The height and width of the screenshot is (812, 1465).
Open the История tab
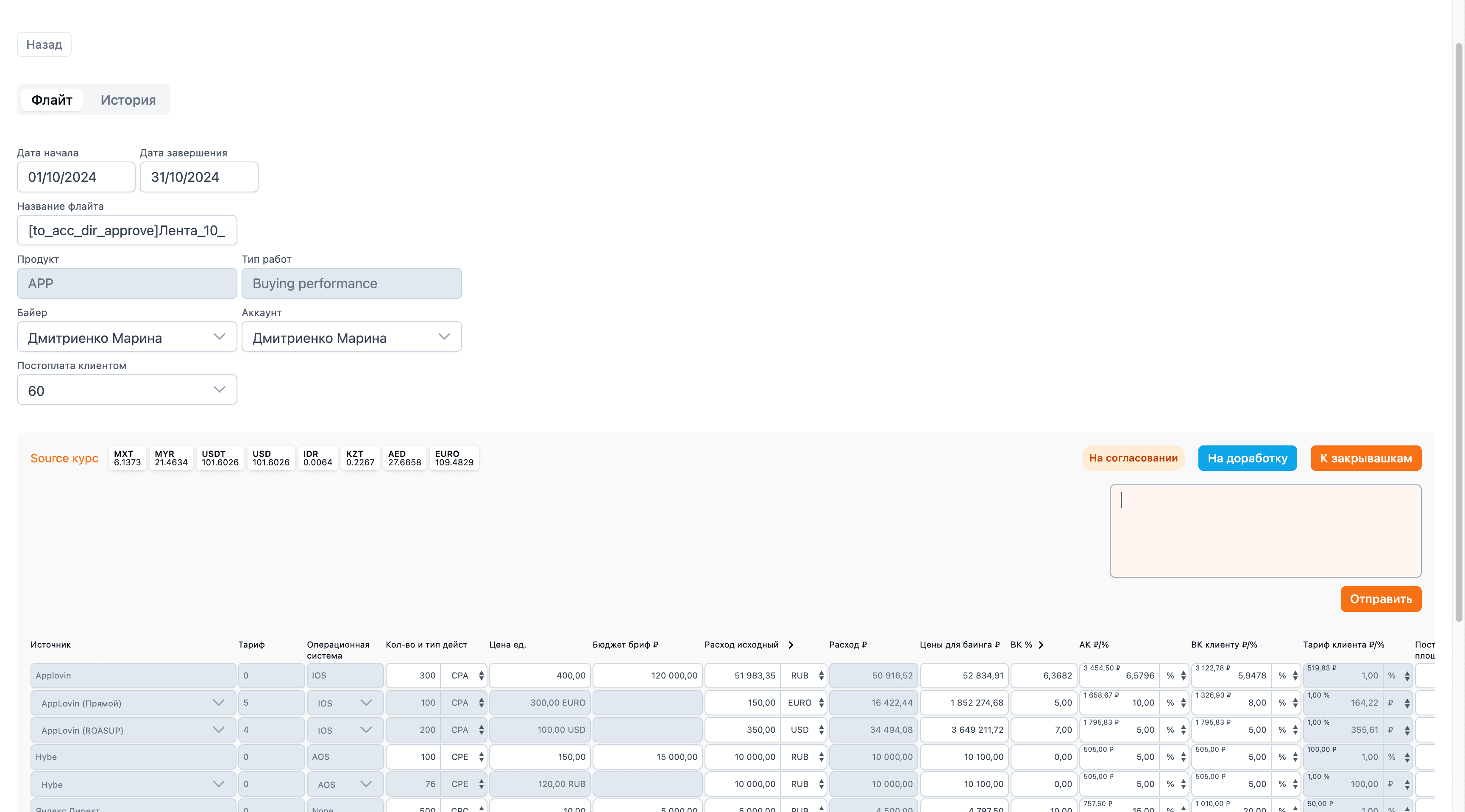click(x=128, y=100)
